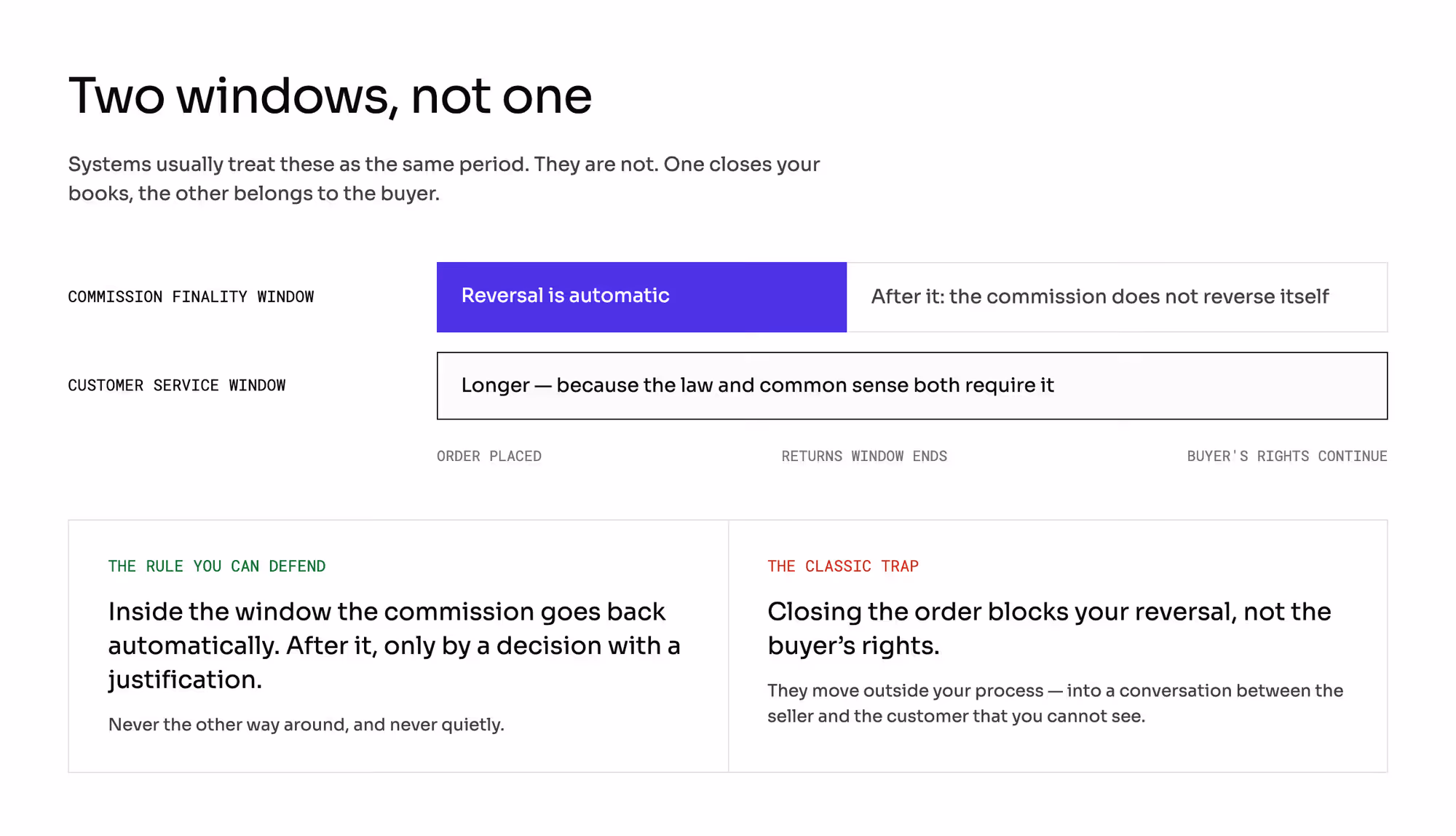Click the red 'THE CLASSIC TRAP' heading
This screenshot has height=836, width=1456.
pyautogui.click(x=843, y=567)
